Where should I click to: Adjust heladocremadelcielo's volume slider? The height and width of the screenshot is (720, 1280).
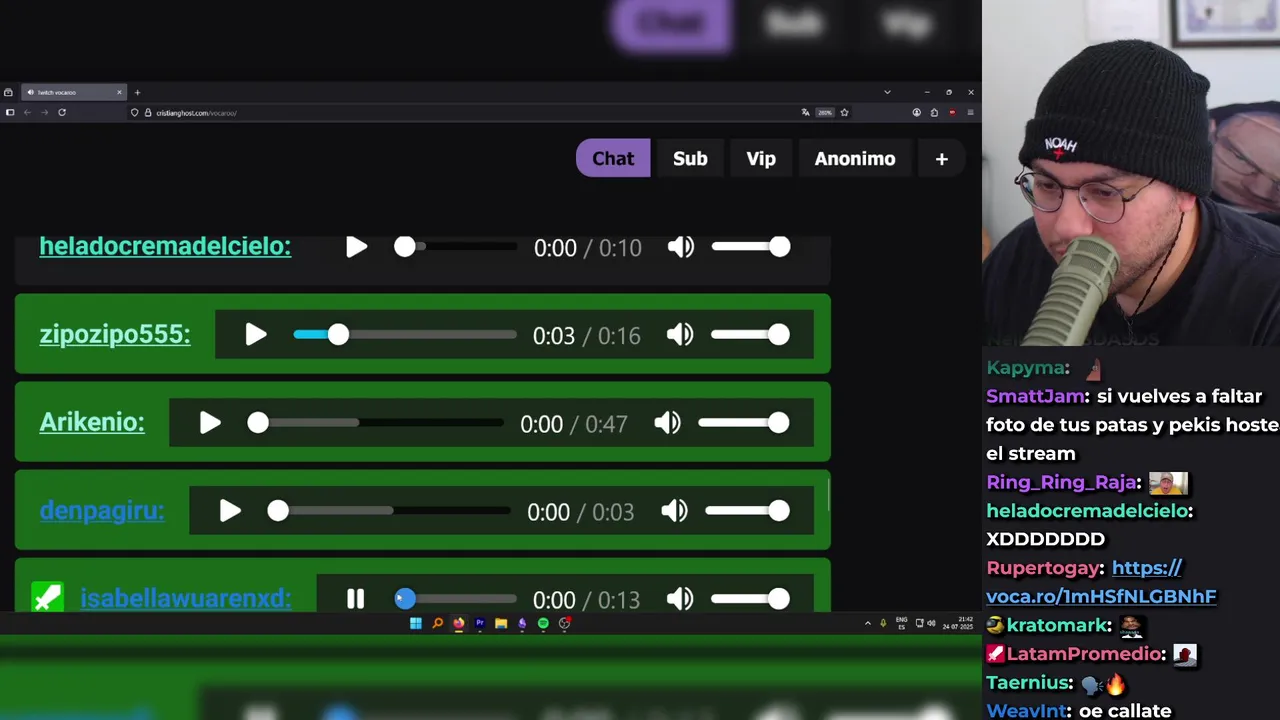point(751,247)
